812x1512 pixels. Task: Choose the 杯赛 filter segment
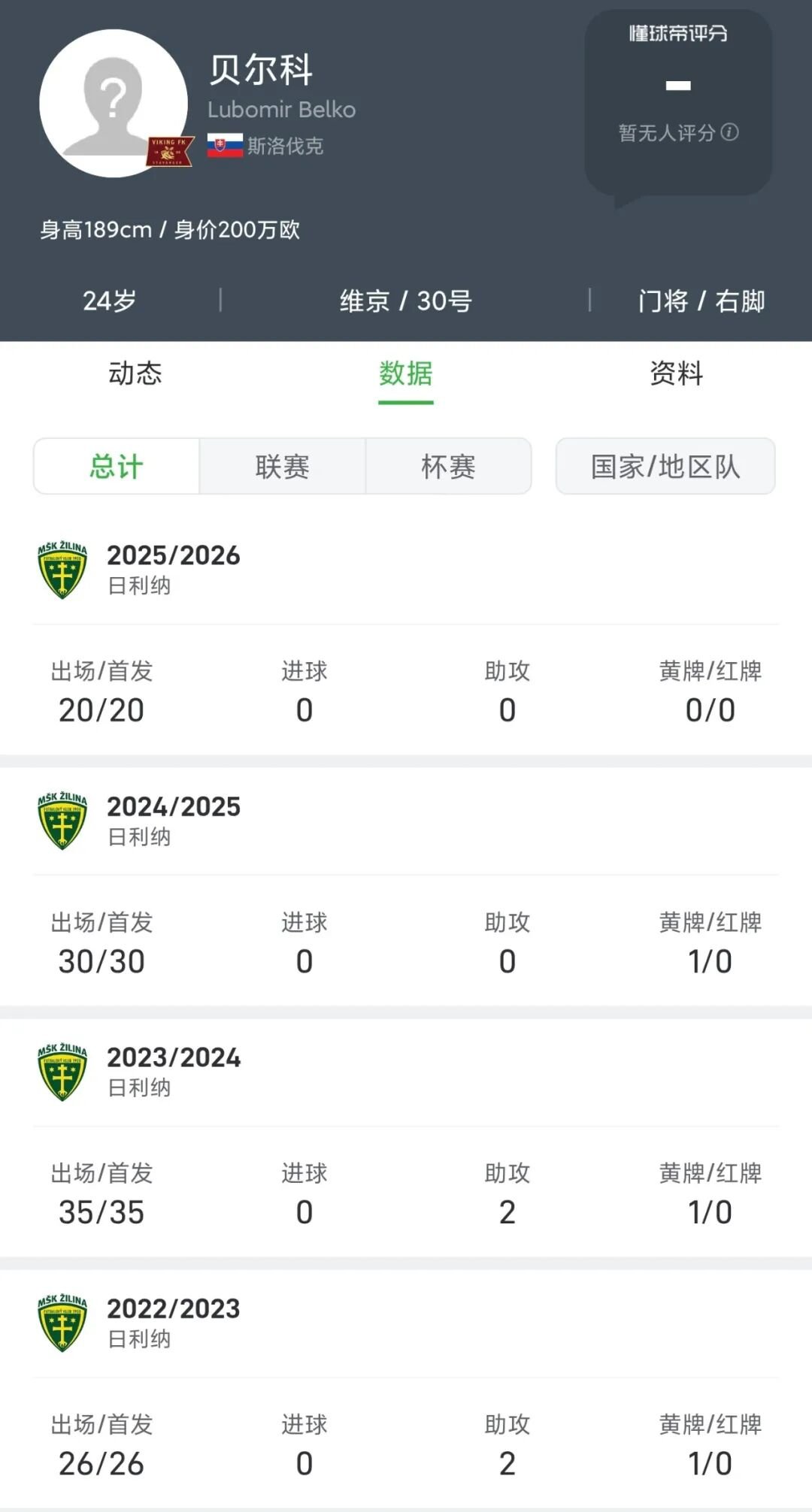(449, 467)
